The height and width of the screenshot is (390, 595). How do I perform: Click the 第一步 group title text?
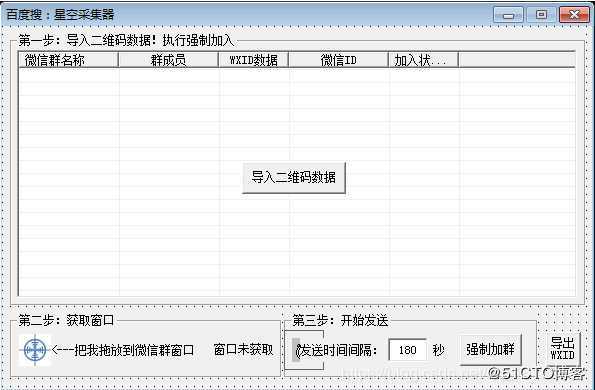pyautogui.click(x=126, y=40)
